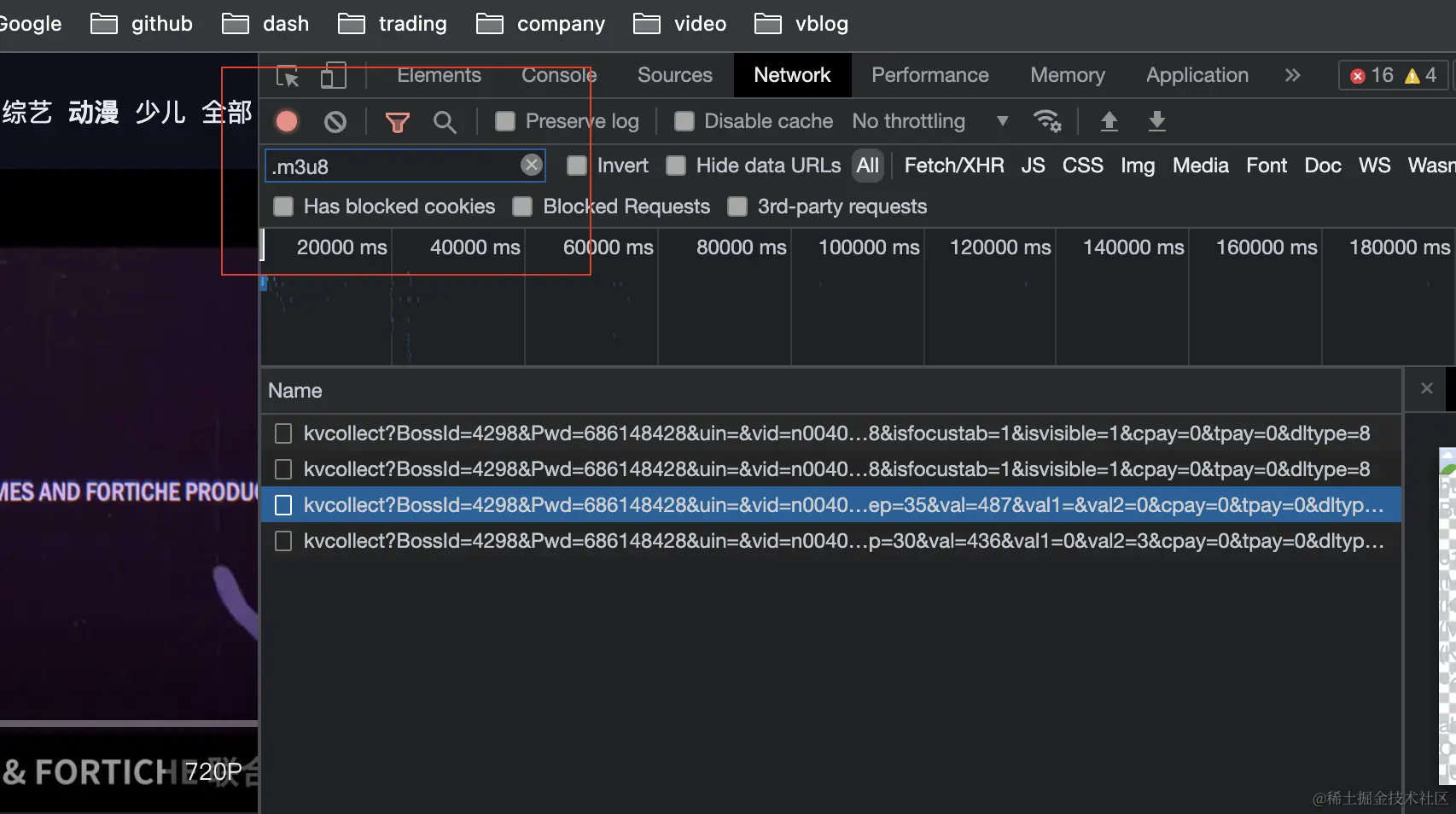Viewport: 1456px width, 814px height.
Task: Filter requests by Font type
Action: pyautogui.click(x=1267, y=166)
